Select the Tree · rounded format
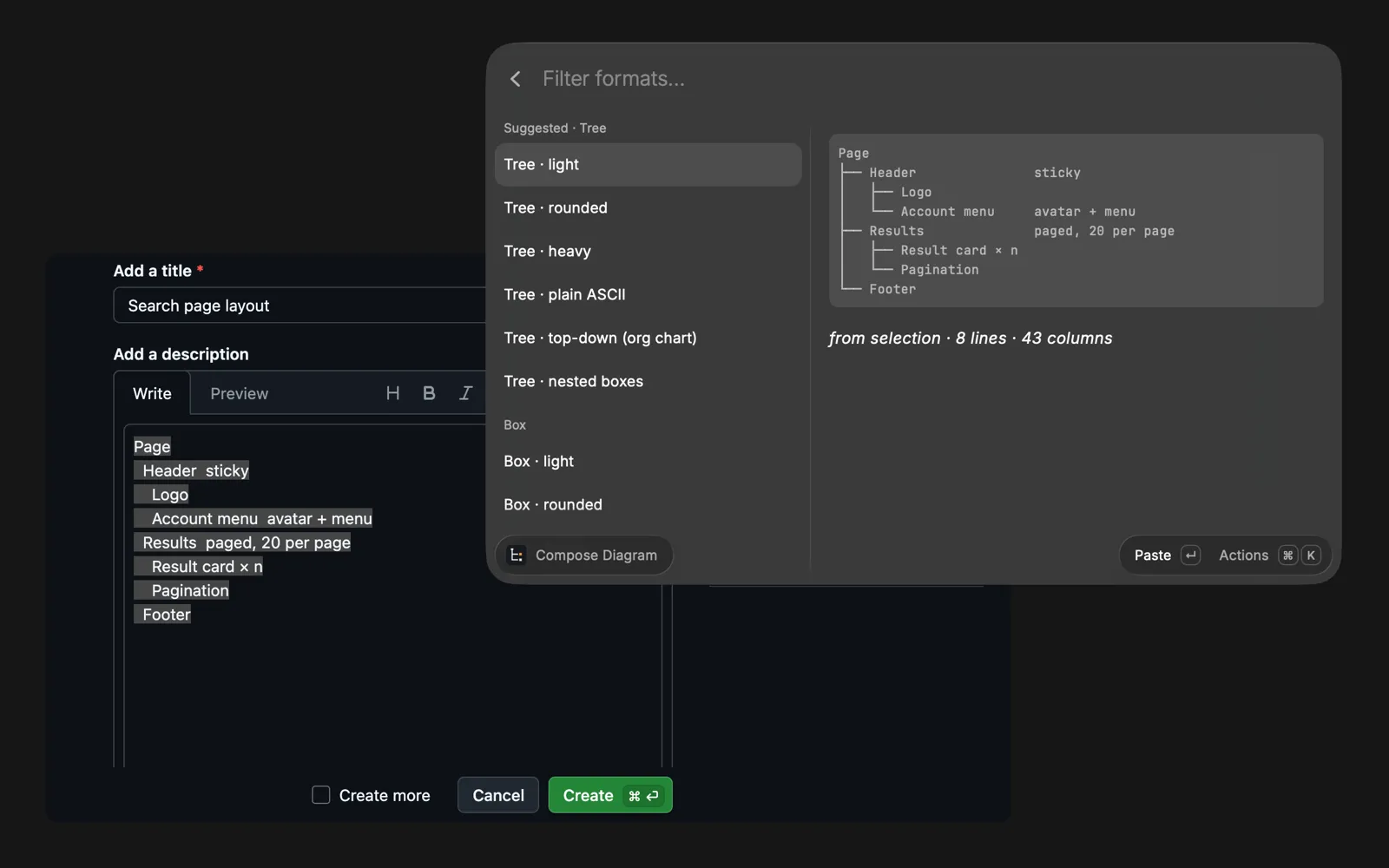This screenshot has width=1389, height=868. pos(648,208)
